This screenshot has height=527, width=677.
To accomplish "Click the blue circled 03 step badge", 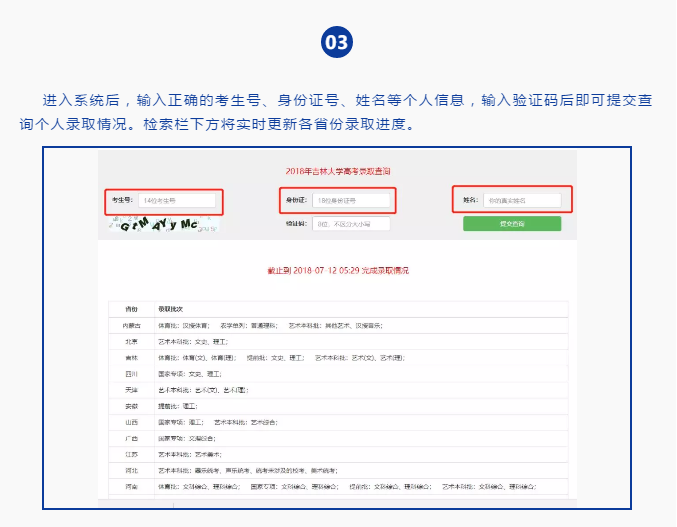I will point(337,41).
